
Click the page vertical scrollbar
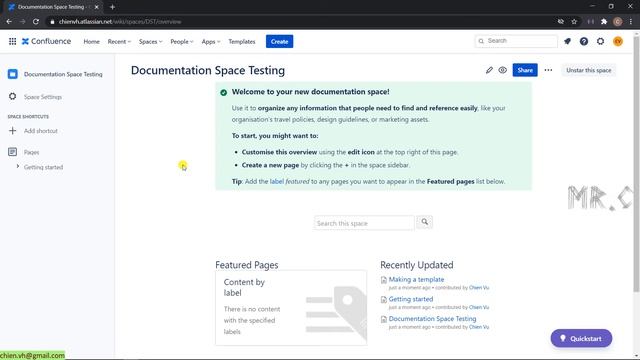click(636, 163)
